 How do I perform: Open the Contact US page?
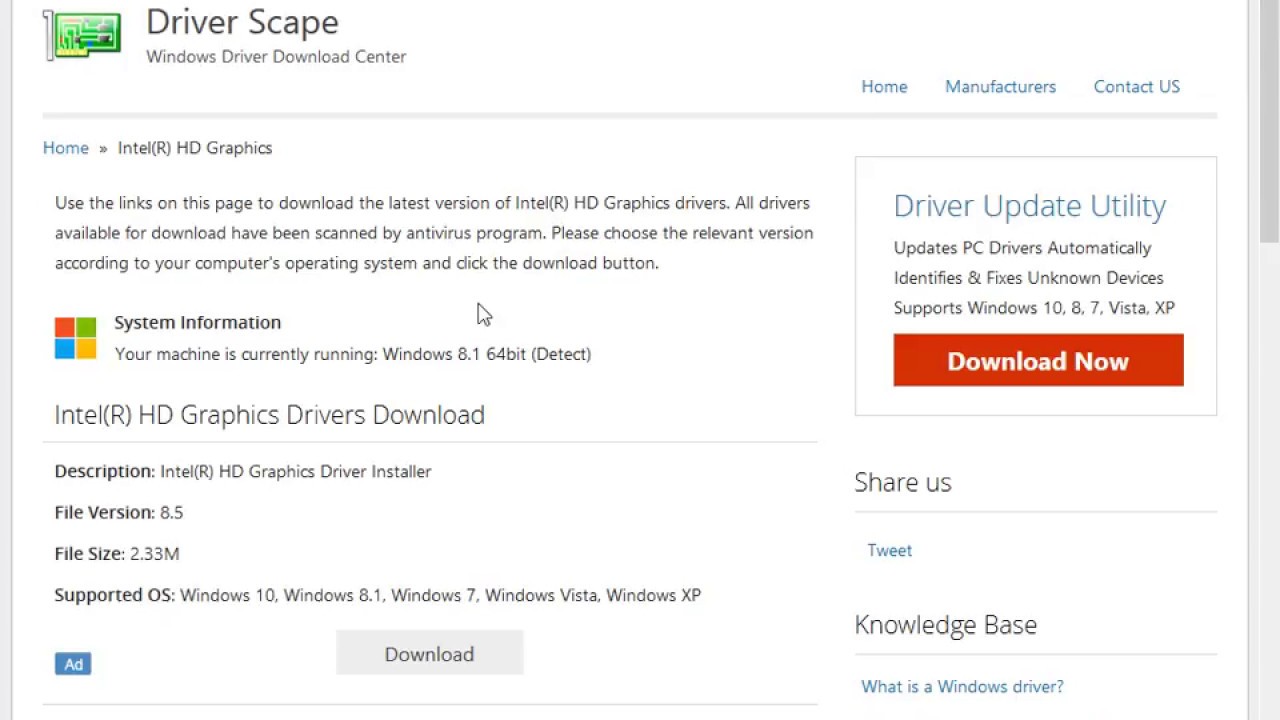(x=1136, y=87)
